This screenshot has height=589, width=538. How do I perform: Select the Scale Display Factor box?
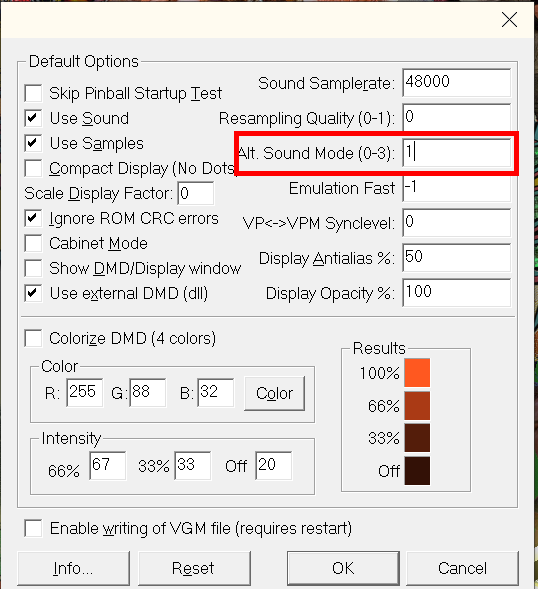(x=196, y=193)
